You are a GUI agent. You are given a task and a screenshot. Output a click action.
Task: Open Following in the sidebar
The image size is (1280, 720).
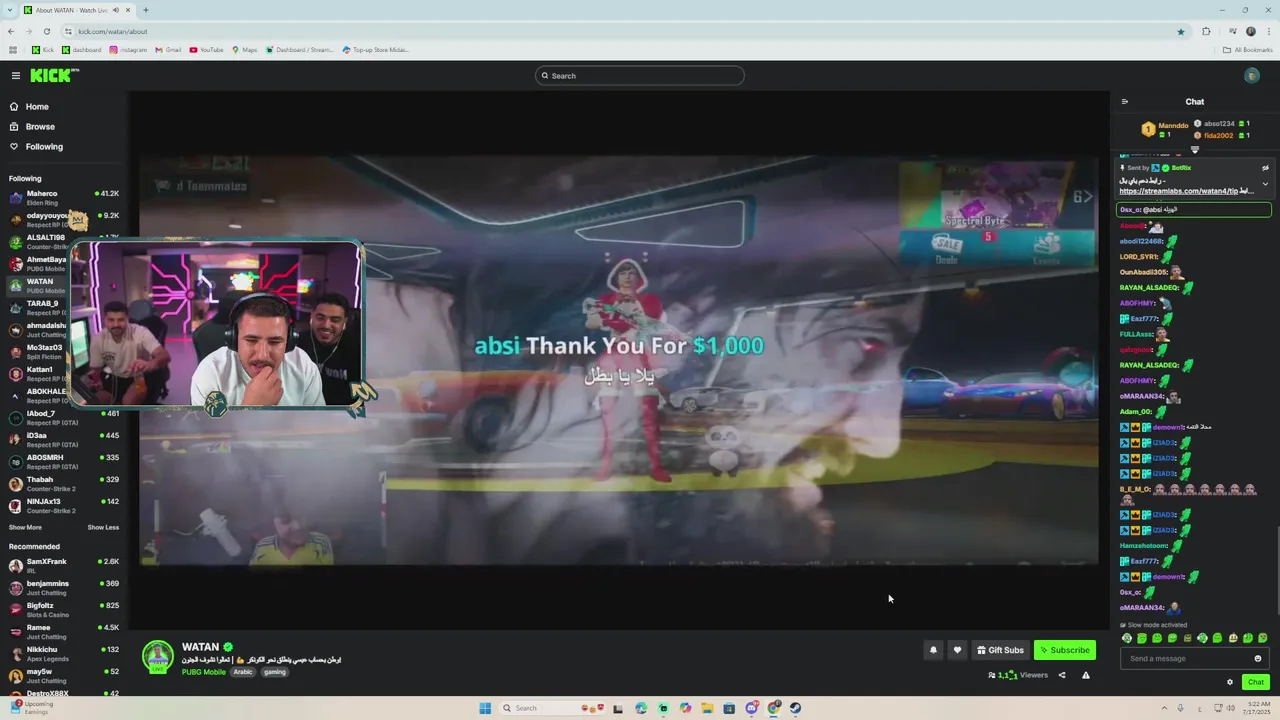point(44,147)
